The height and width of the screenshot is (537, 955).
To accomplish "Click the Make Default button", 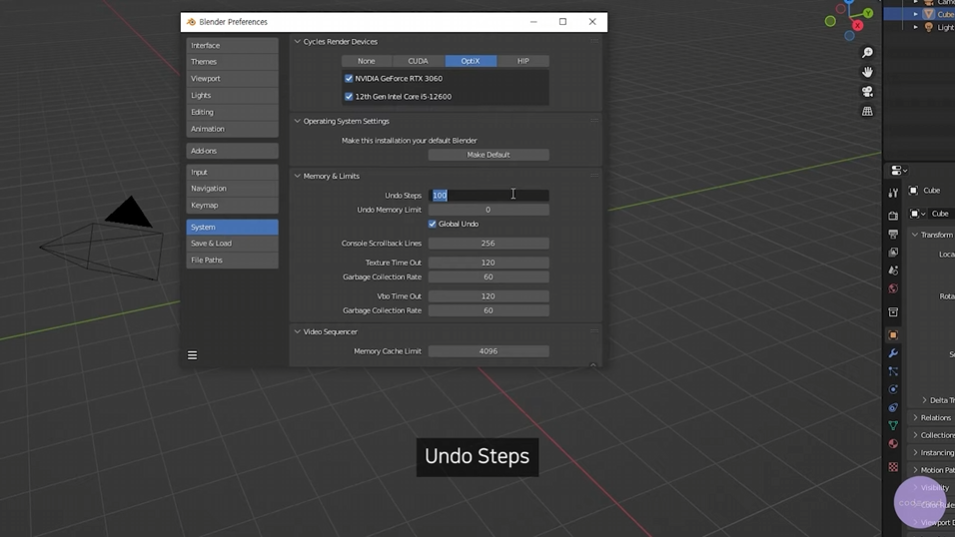I will point(488,155).
